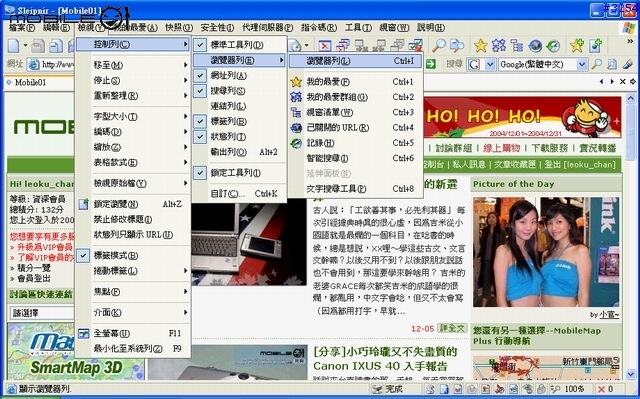
Task: Click the green history toolbar icon
Action: click(553, 45)
